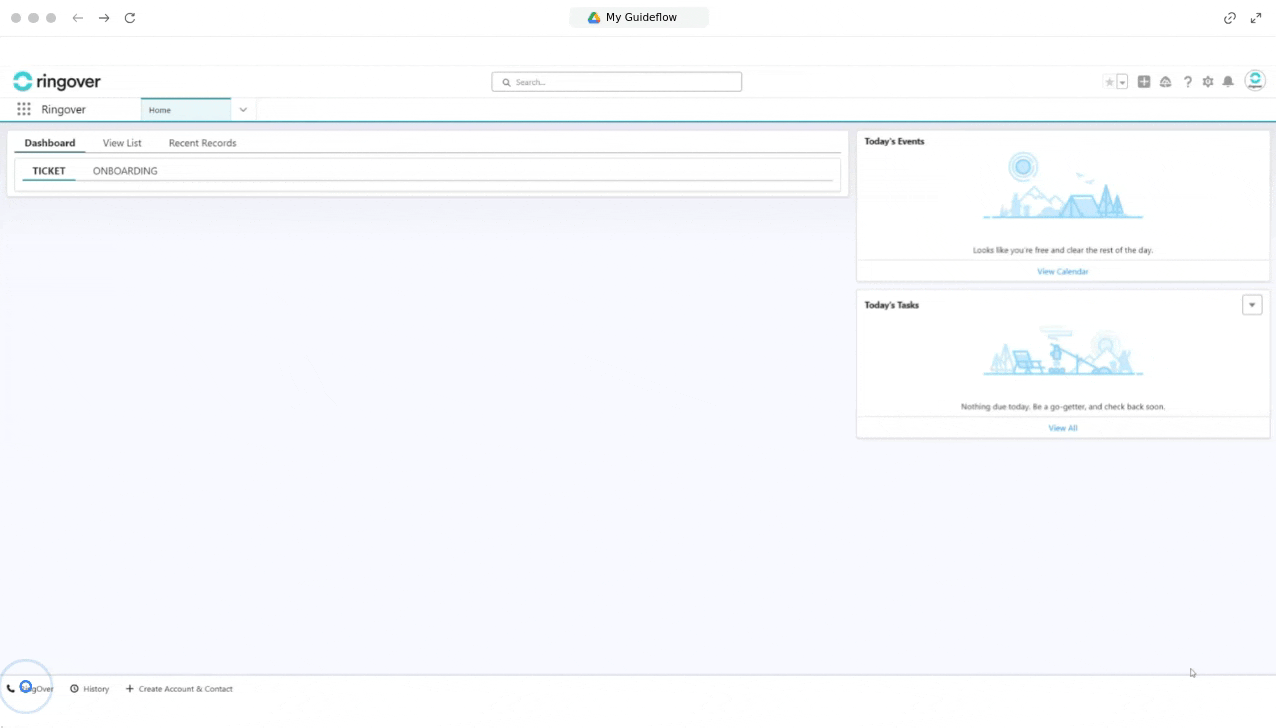Expand the Home tab chevron menu
1276x728 pixels.
[x=242, y=109]
